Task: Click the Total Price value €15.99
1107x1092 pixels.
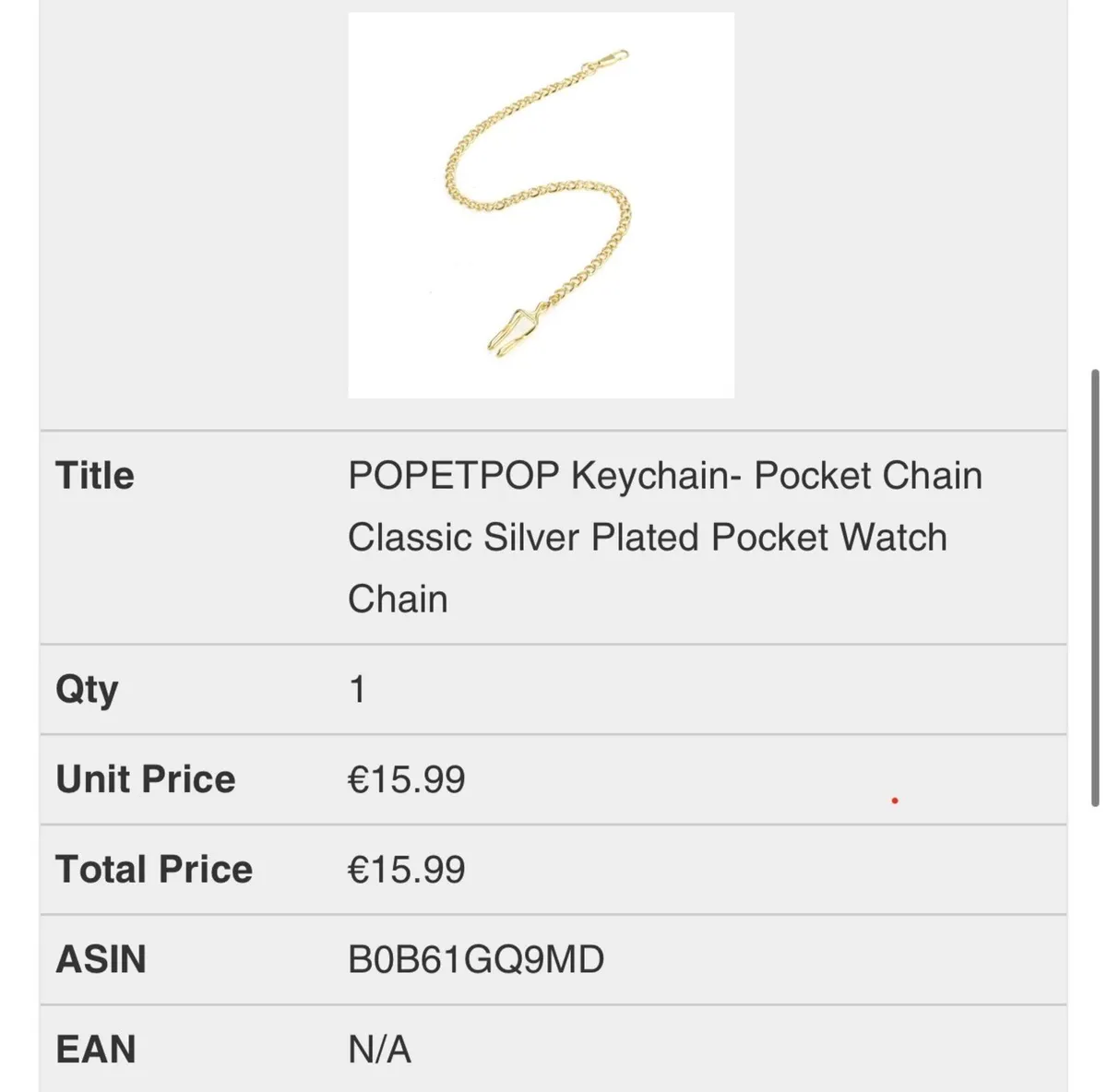Action: [407, 870]
